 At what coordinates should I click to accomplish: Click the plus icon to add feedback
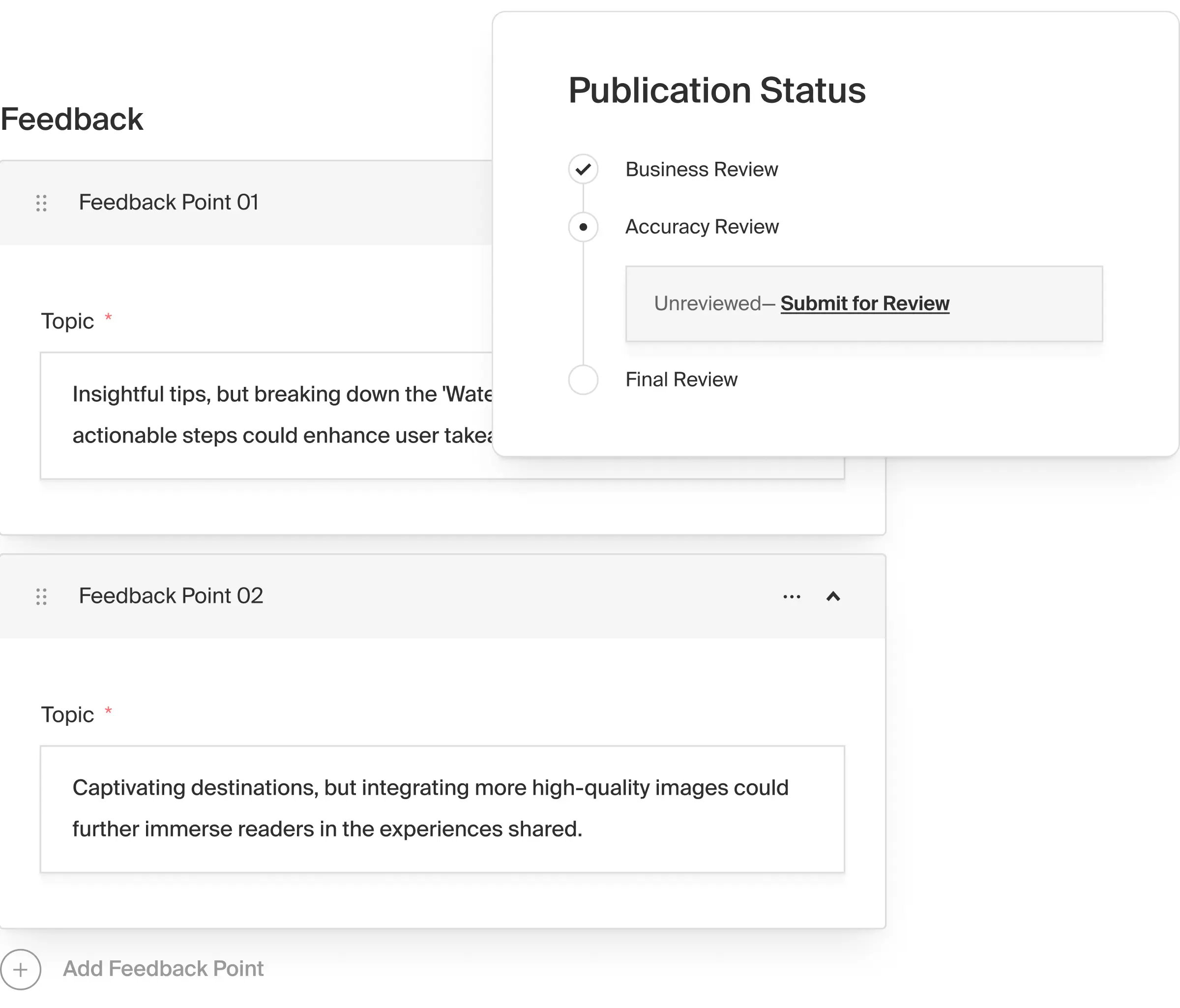(21, 969)
